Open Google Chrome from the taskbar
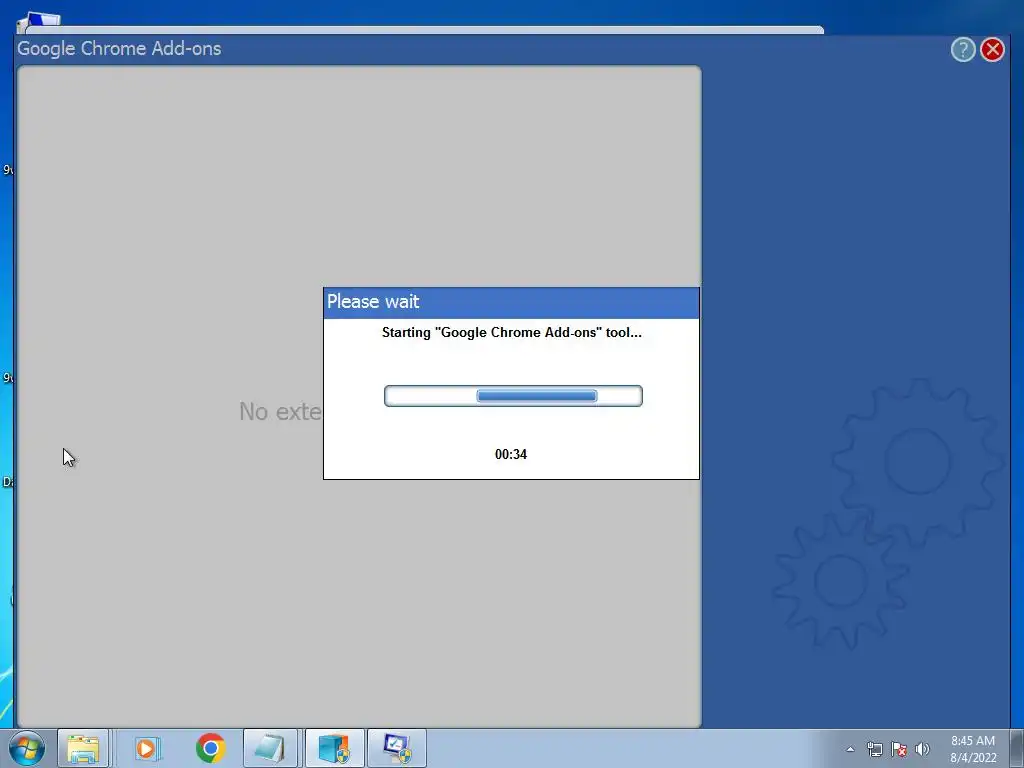The height and width of the screenshot is (768, 1024). [210, 748]
